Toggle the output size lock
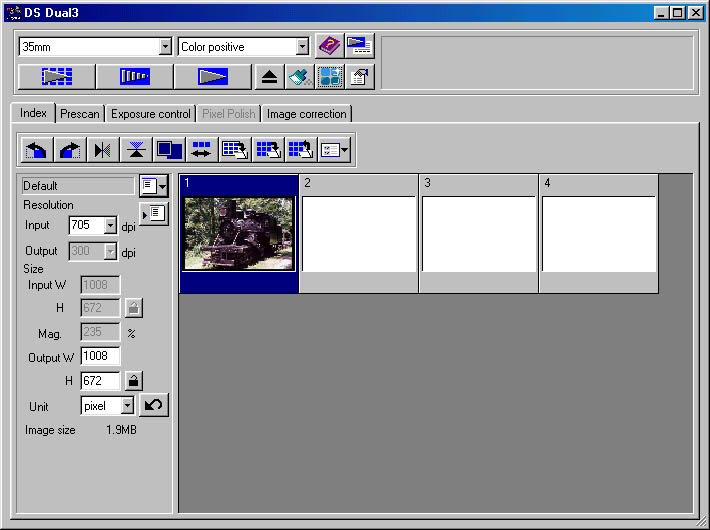The width and height of the screenshot is (710, 530). coord(133,380)
